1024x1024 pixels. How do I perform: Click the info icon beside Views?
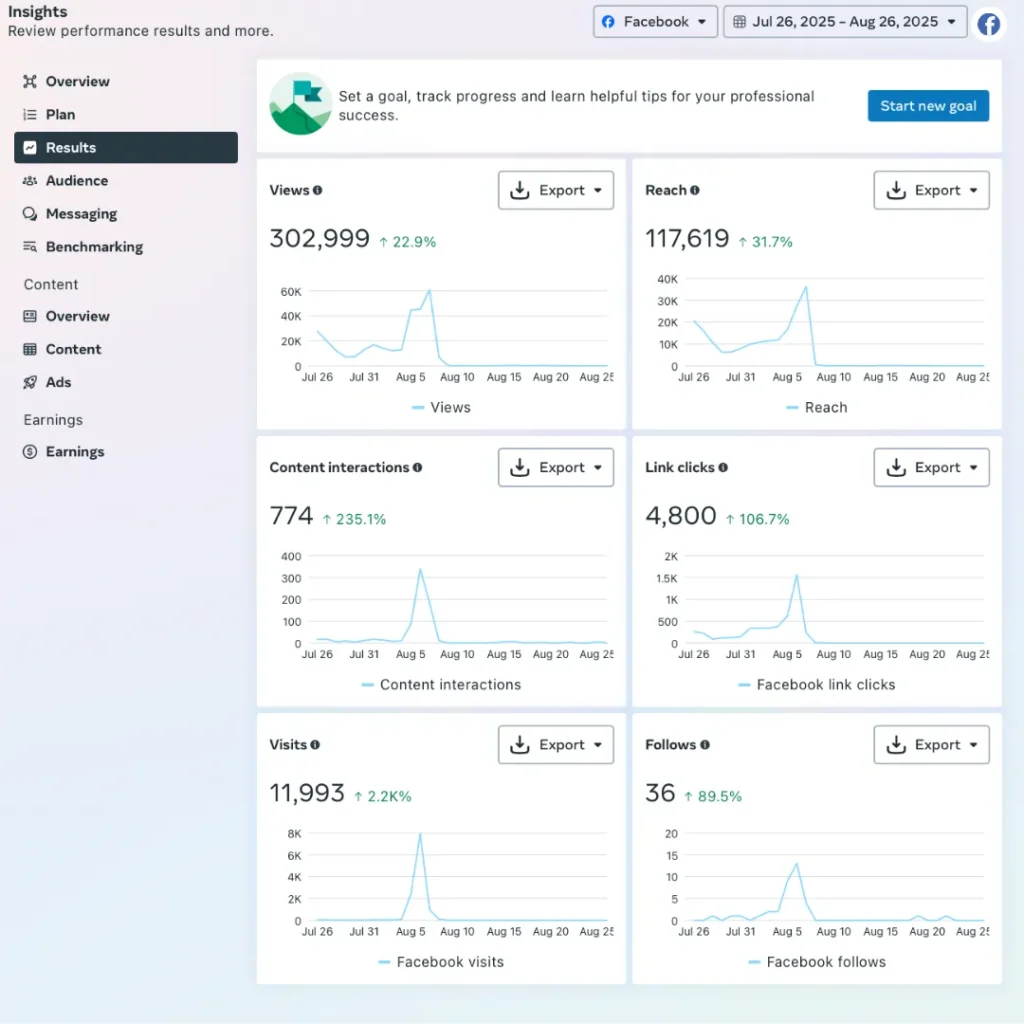pyautogui.click(x=318, y=190)
